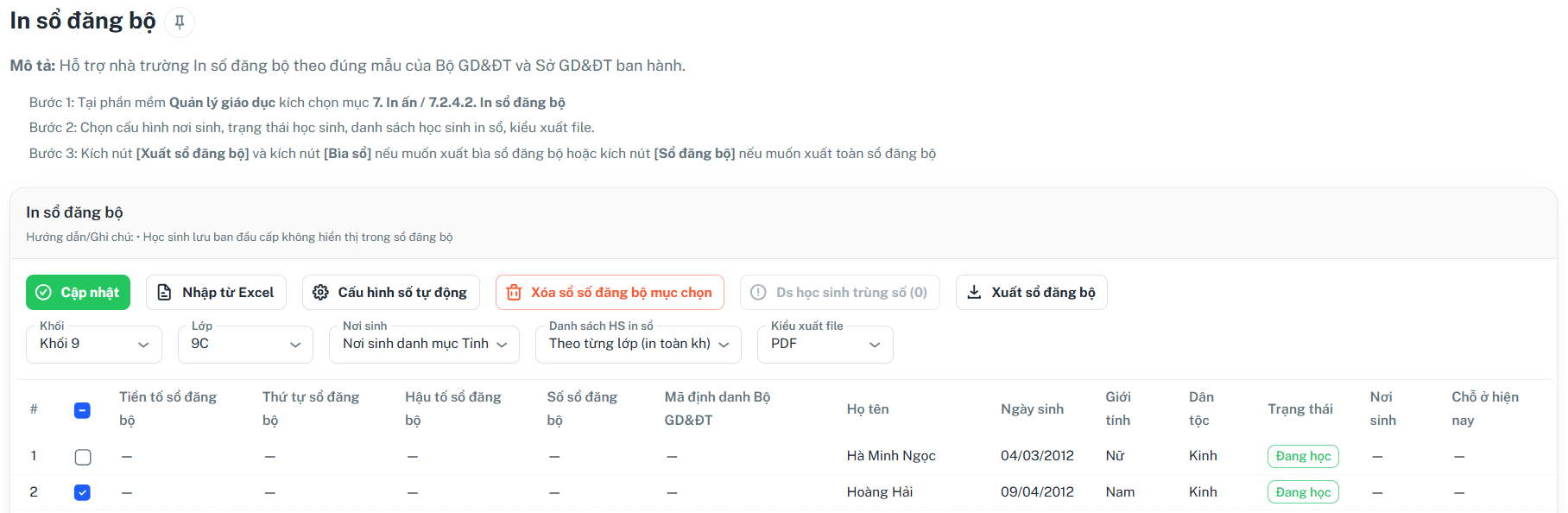Click birth date 04/03/2012
The height and width of the screenshot is (513, 1568).
coord(1037,456)
